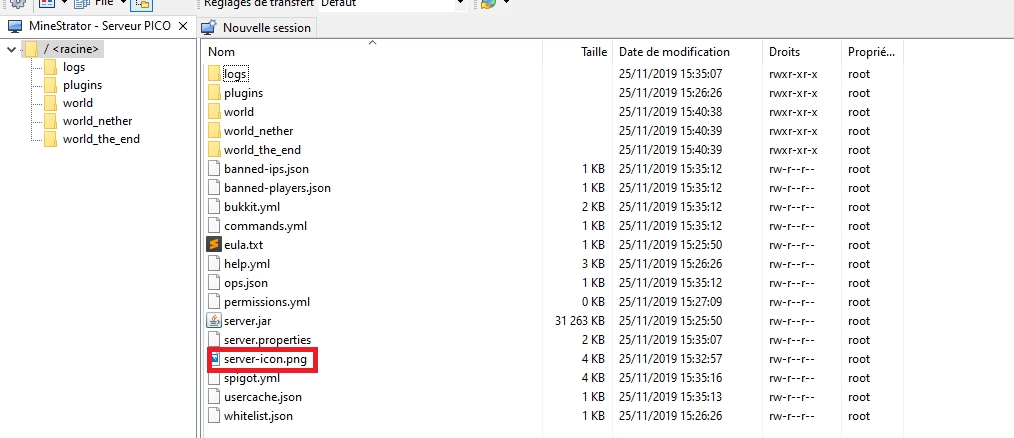1014x438 pixels.
Task: Close the MineStrator session tab
Action: (x=183, y=25)
